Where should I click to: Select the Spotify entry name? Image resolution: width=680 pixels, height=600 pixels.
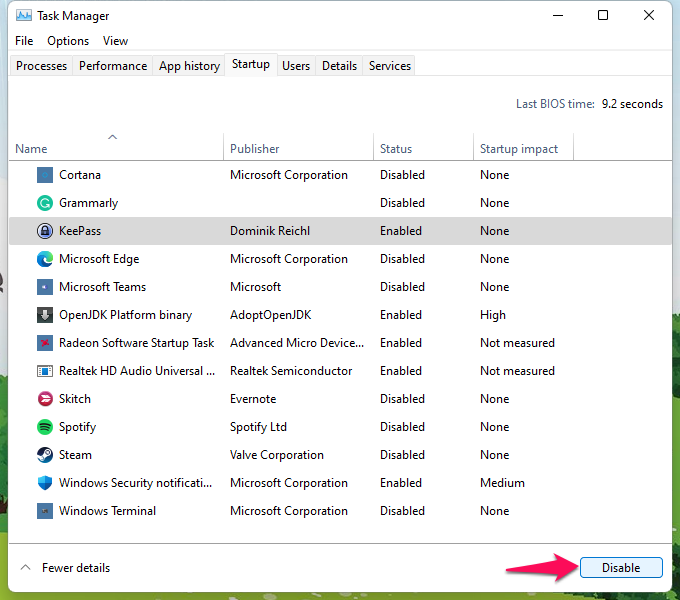(x=77, y=427)
